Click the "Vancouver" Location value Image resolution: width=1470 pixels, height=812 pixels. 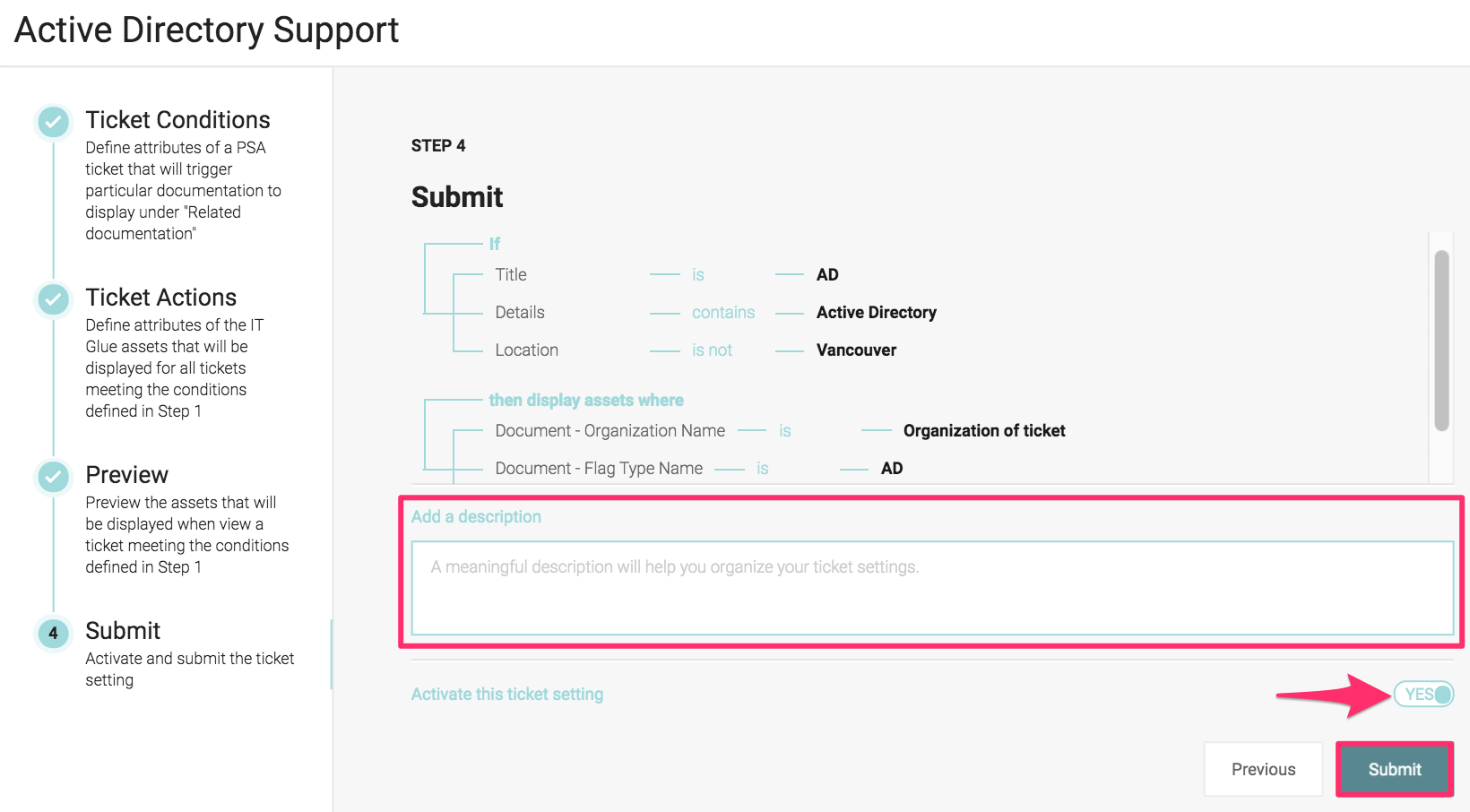coord(855,350)
